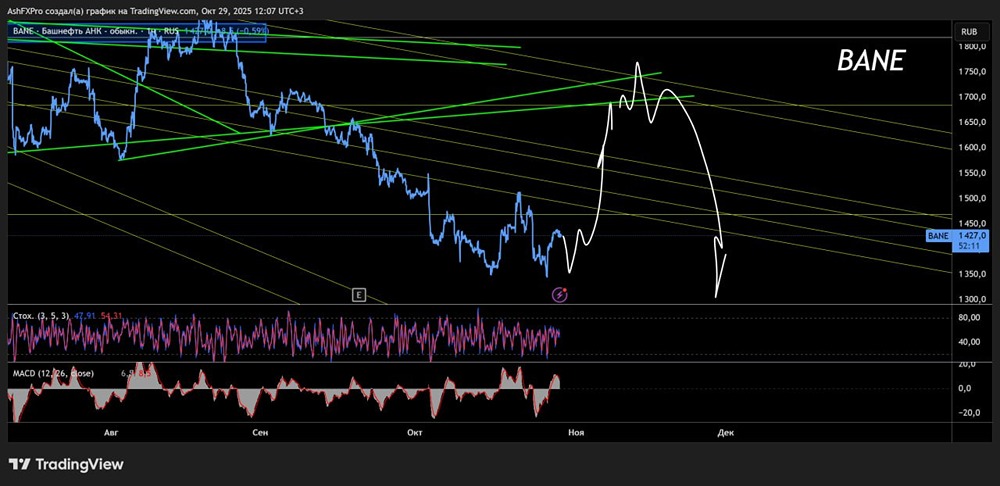Click the 1 450,0 price axis label
The image size is (1000, 486).
pos(973,223)
